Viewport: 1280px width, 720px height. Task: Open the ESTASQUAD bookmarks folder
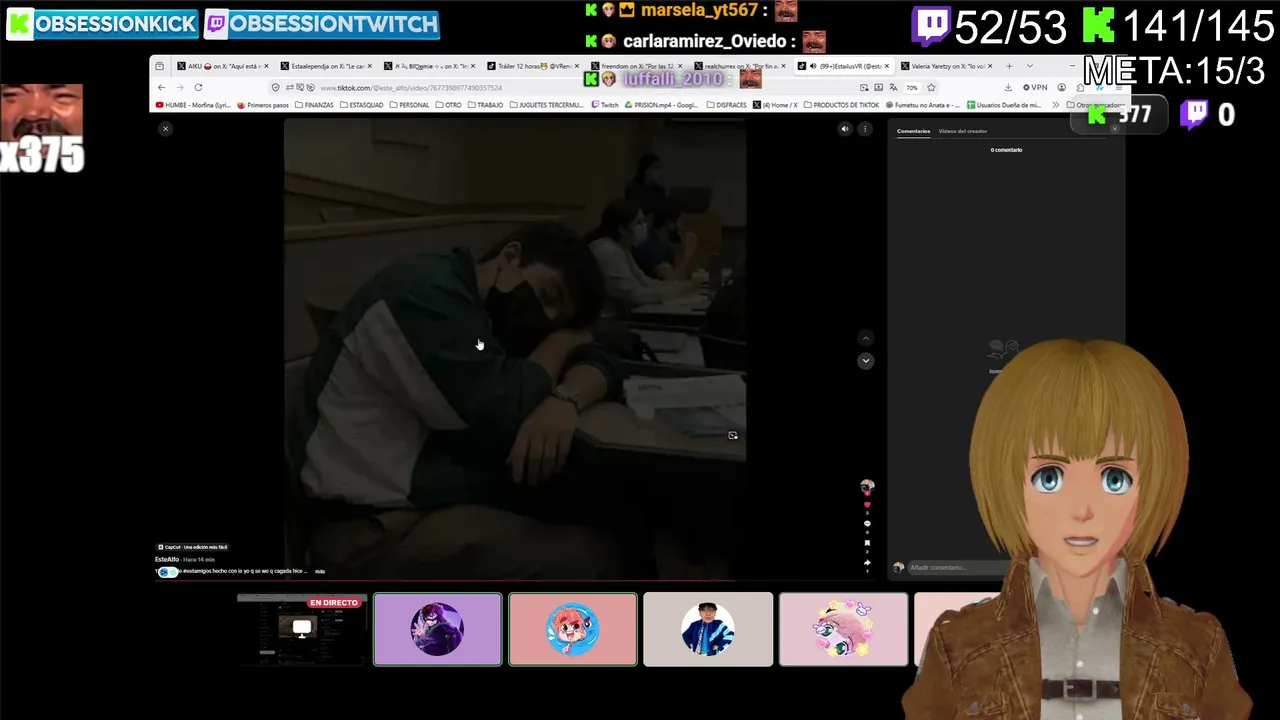[362, 105]
